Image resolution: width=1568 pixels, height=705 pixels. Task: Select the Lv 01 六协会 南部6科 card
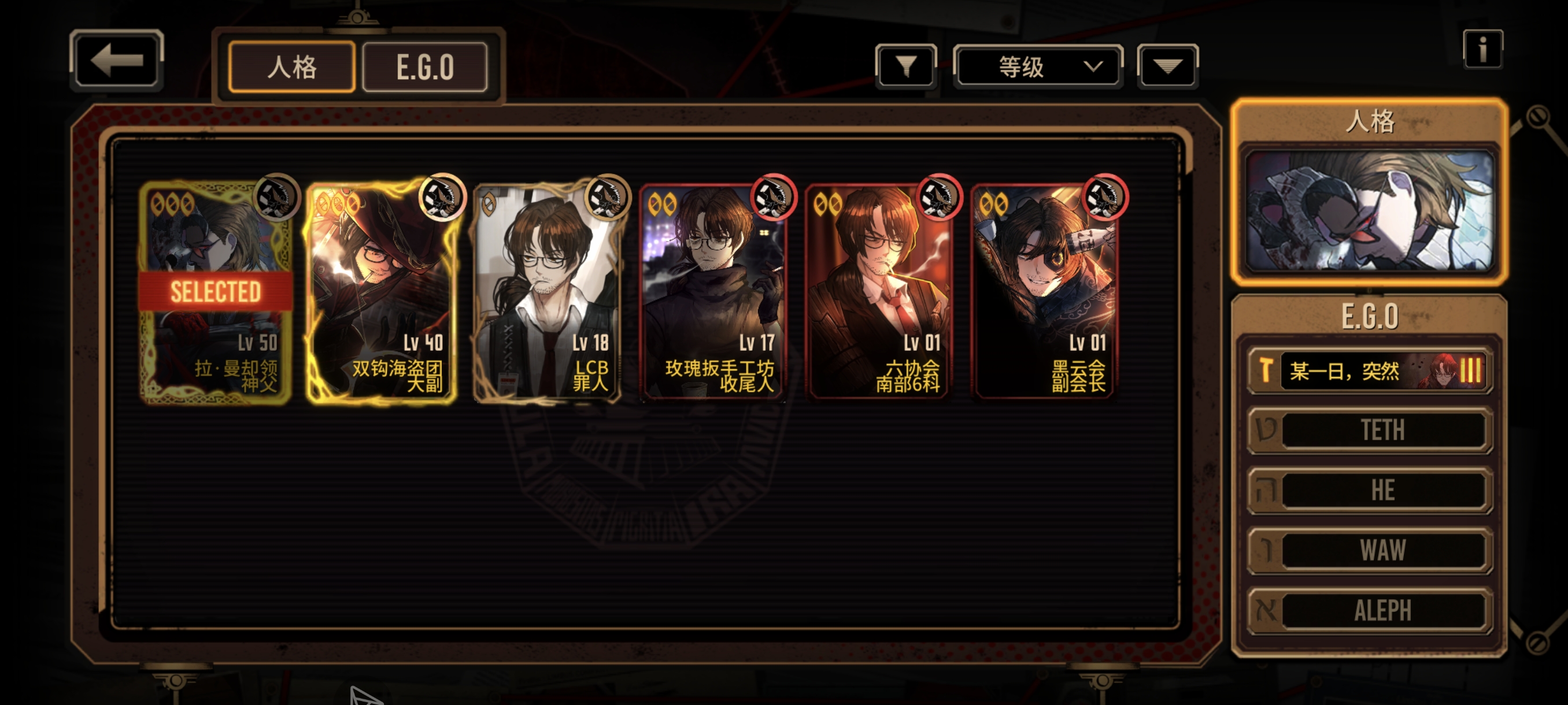coord(878,292)
